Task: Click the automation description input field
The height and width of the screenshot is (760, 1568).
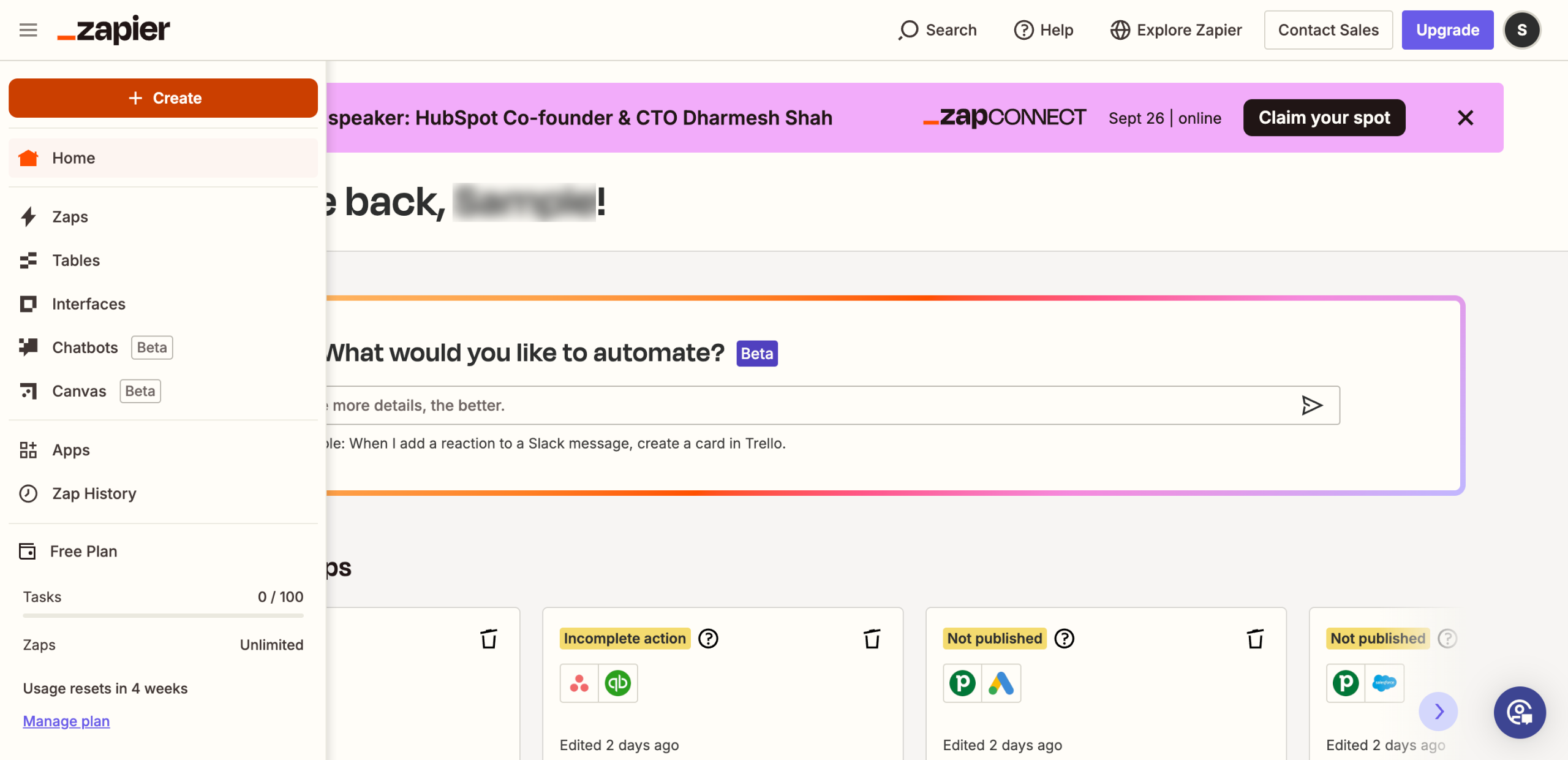Action: click(796, 405)
